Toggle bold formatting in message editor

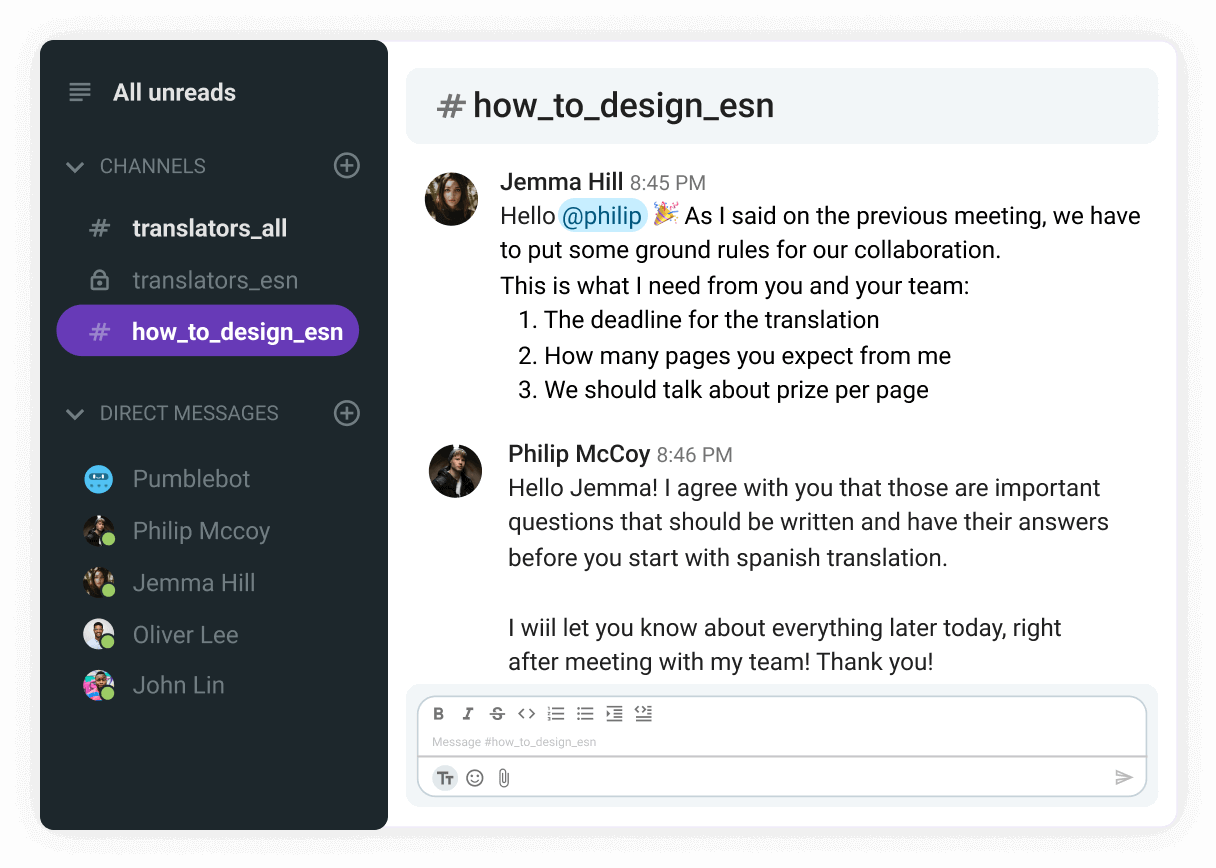pos(438,714)
